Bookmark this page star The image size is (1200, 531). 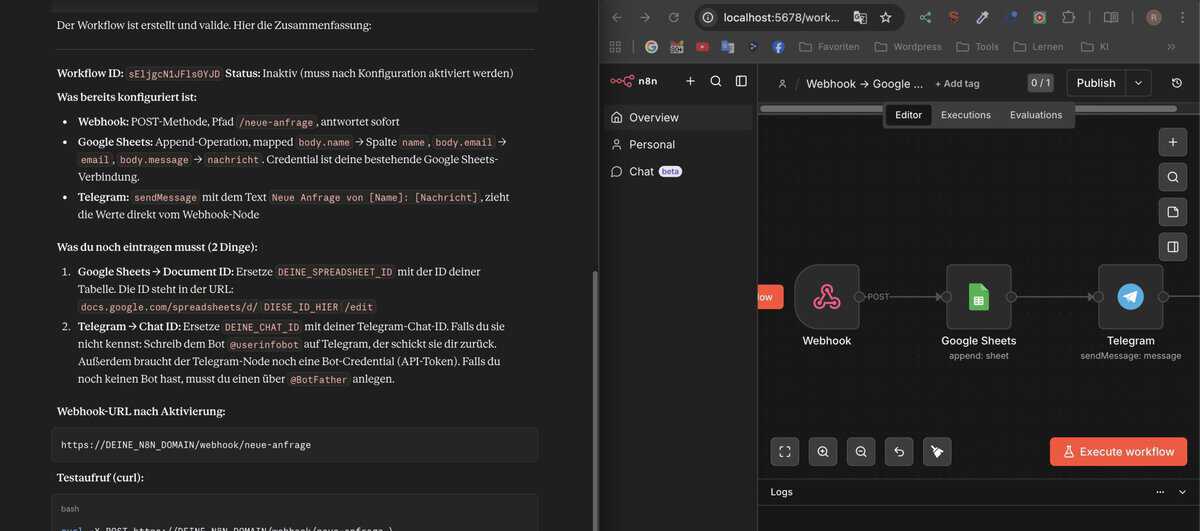886,17
